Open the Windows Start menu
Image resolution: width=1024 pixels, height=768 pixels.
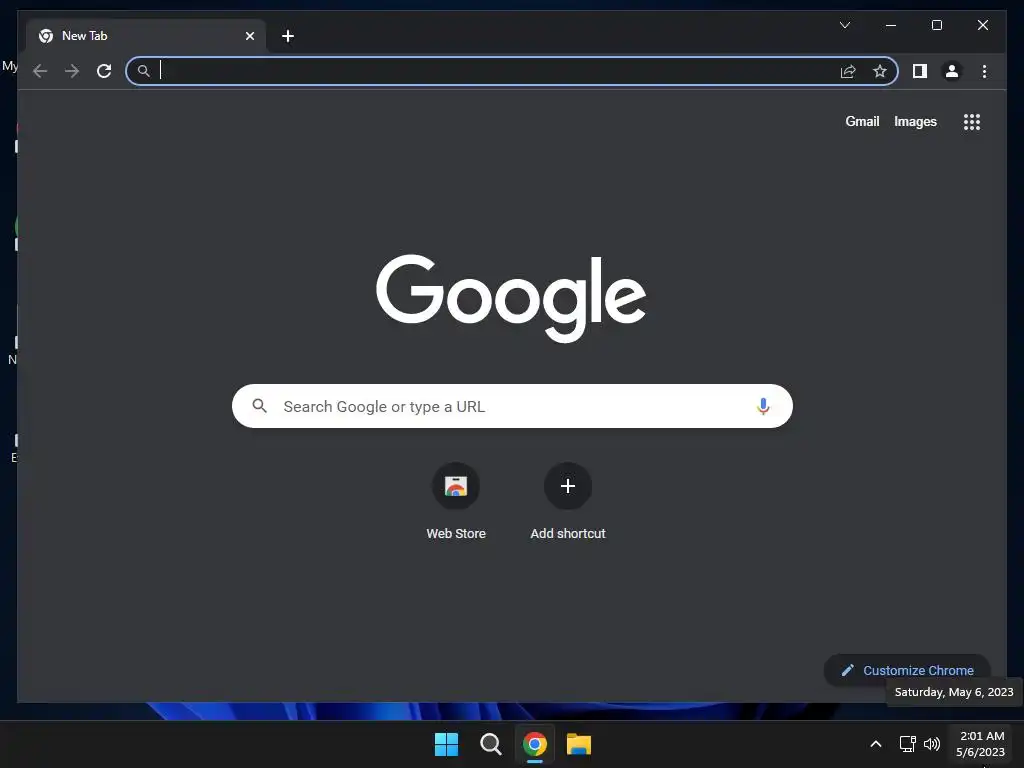tap(447, 744)
